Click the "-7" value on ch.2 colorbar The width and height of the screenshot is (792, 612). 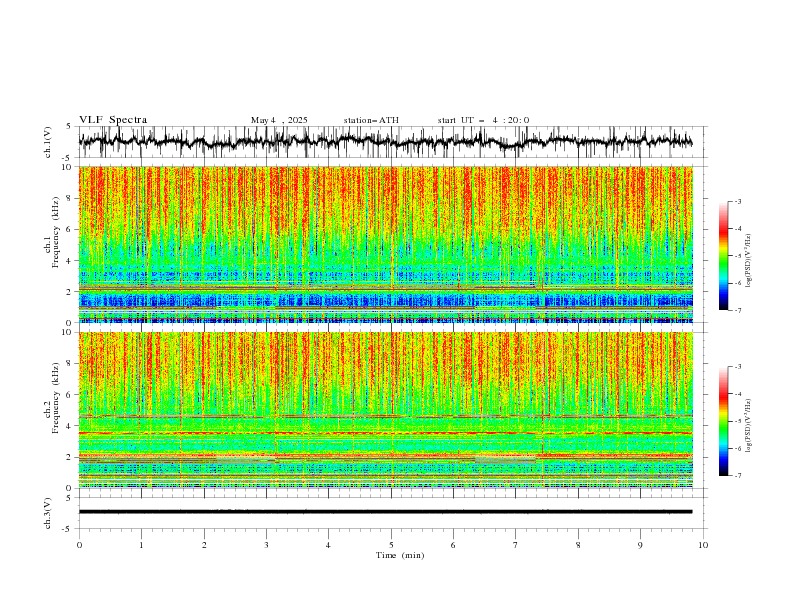pyautogui.click(x=738, y=476)
